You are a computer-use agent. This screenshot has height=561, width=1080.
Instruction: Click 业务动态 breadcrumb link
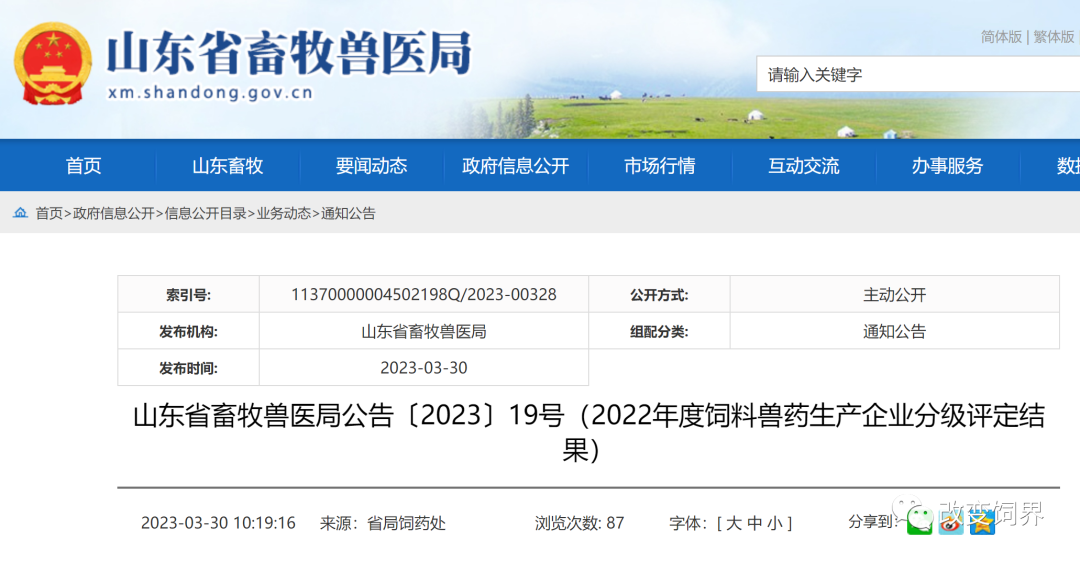point(283,213)
